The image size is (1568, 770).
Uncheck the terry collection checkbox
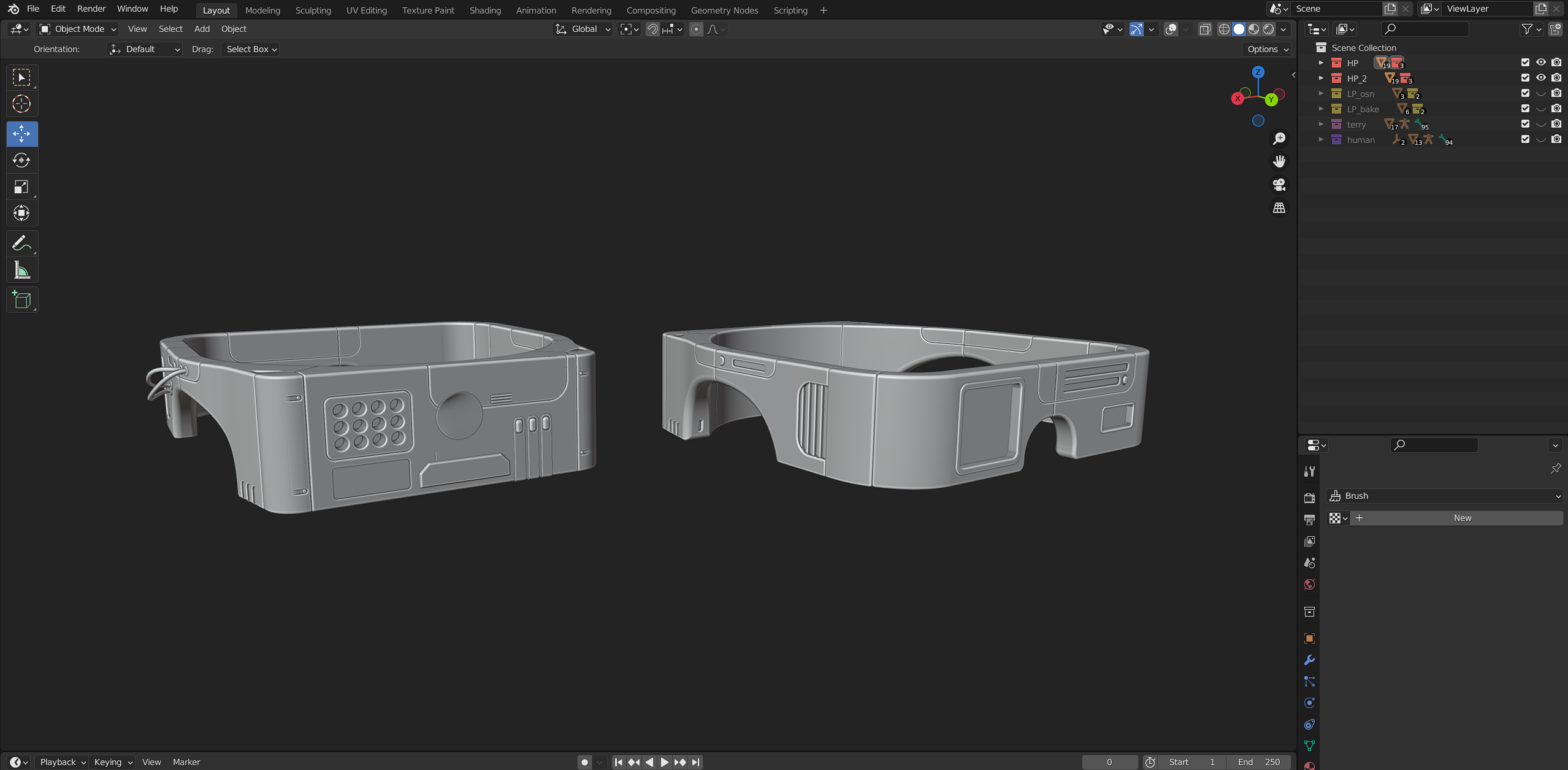(1525, 124)
